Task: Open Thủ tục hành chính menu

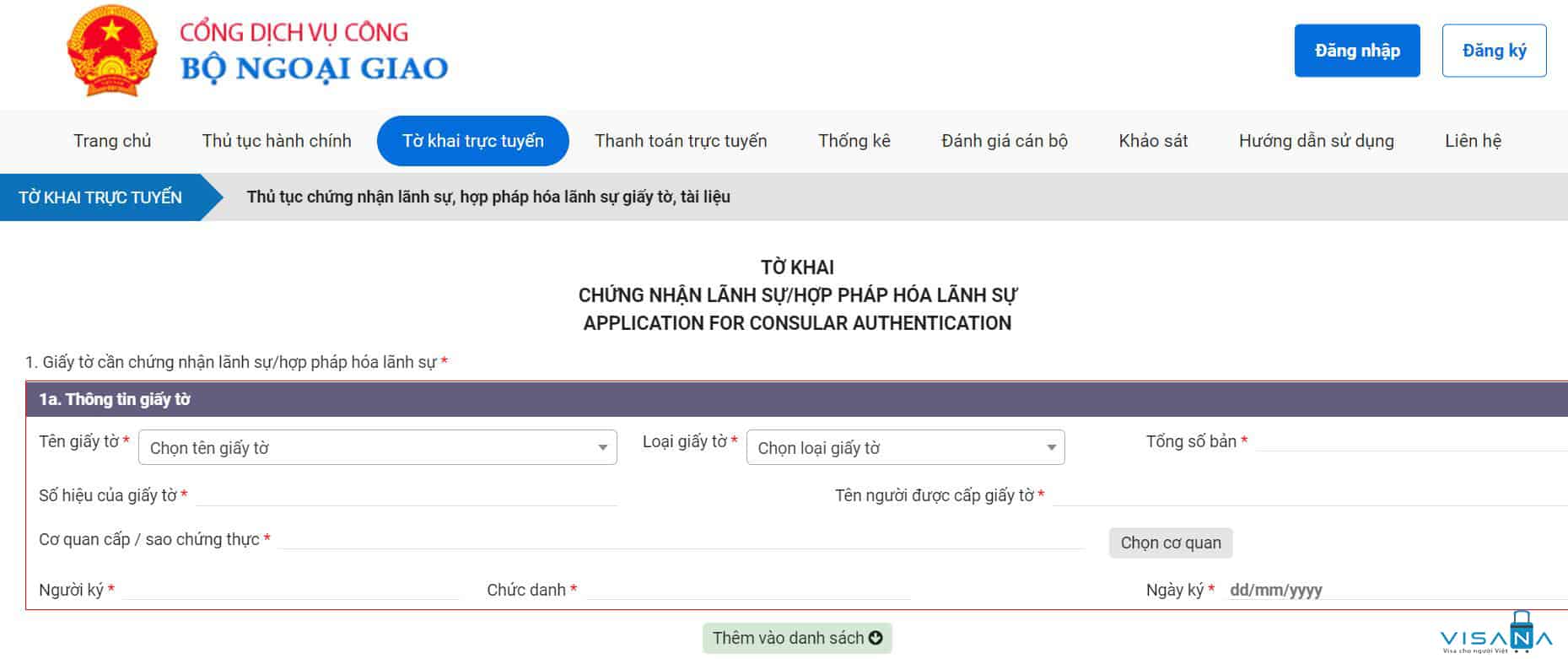Action: [x=277, y=141]
